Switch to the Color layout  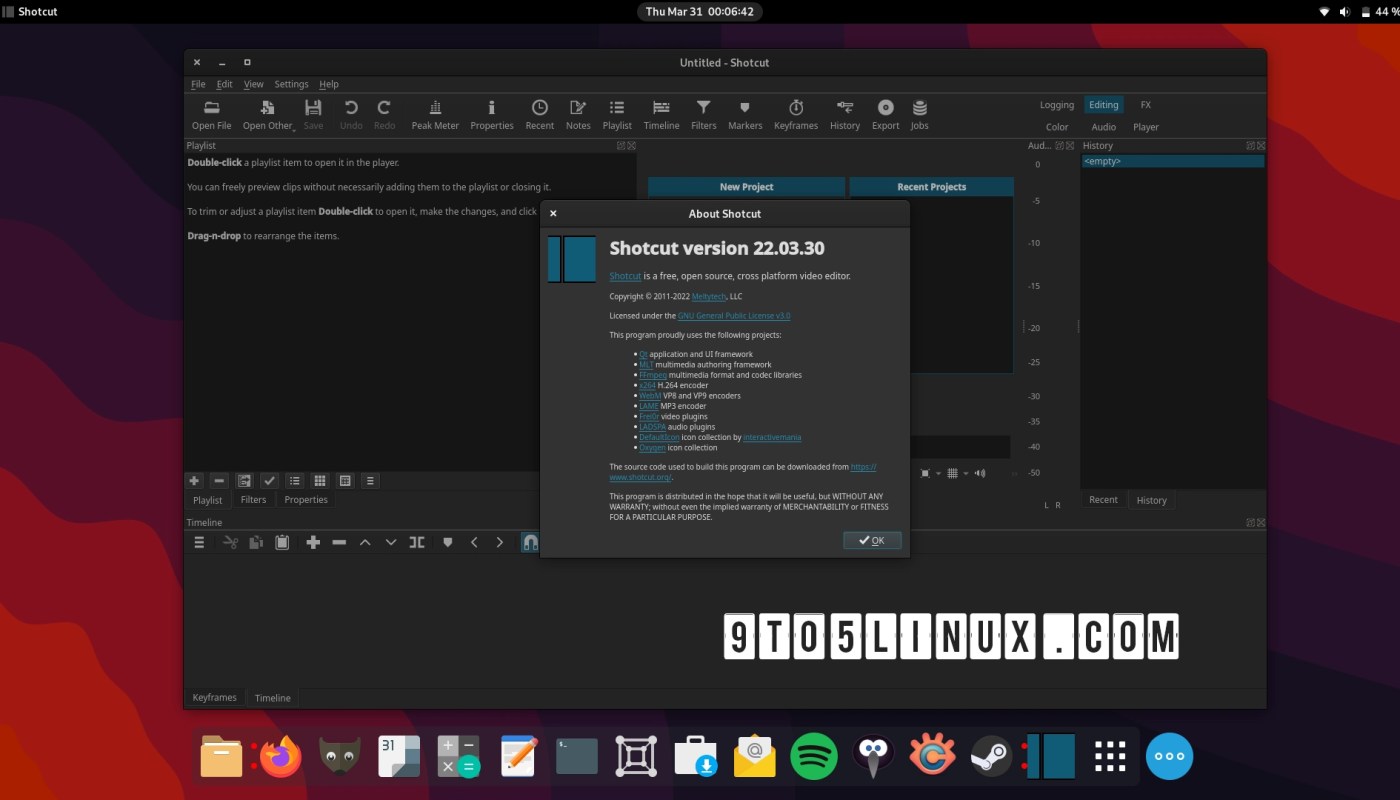point(1057,127)
